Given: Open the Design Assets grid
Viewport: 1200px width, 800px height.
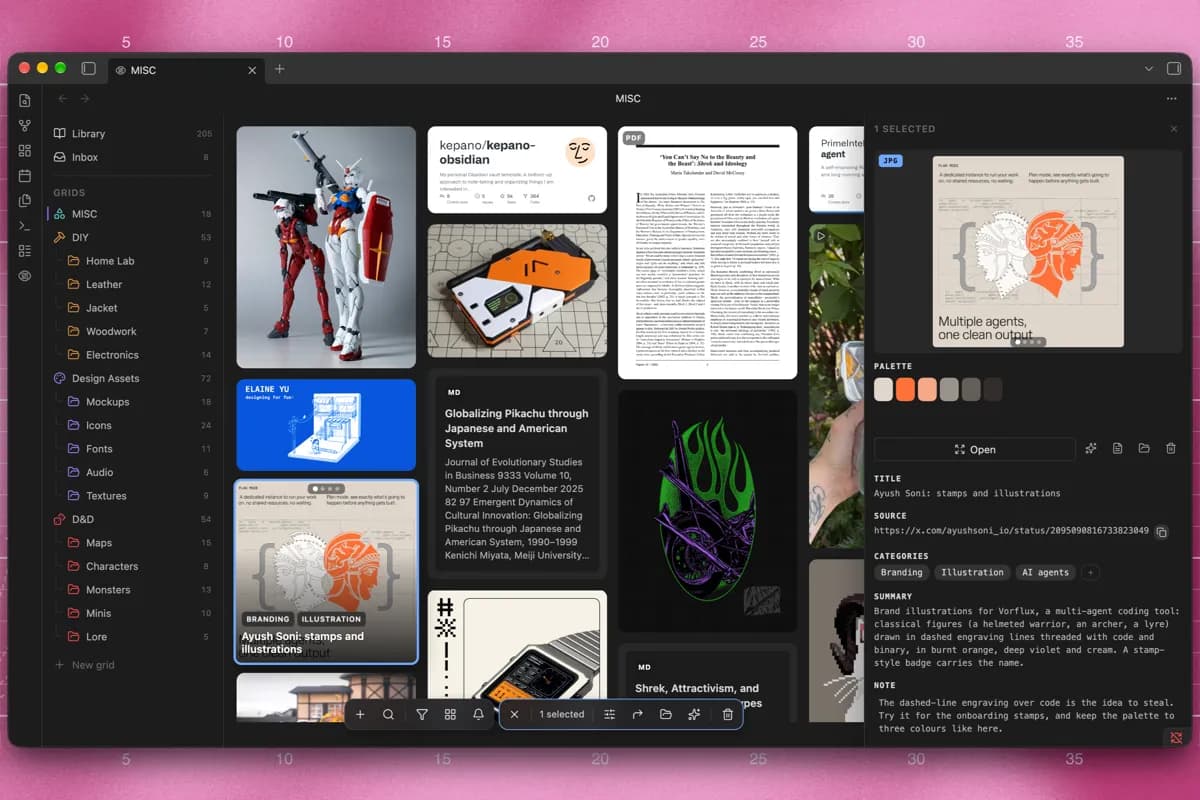Looking at the screenshot, I should (133, 378).
